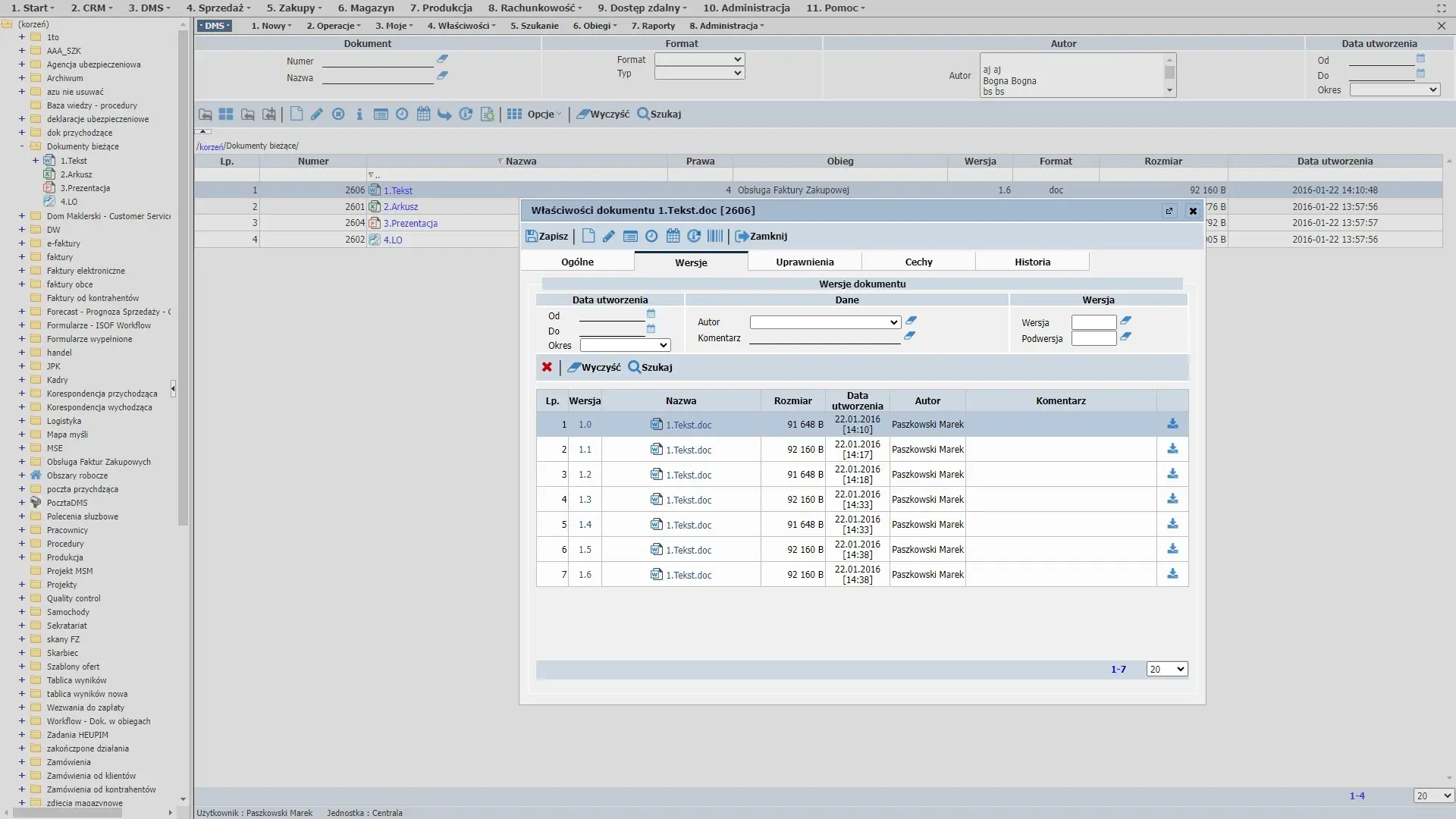Click the Wersja input field
Viewport: 1456px width, 819px height.
click(1094, 322)
